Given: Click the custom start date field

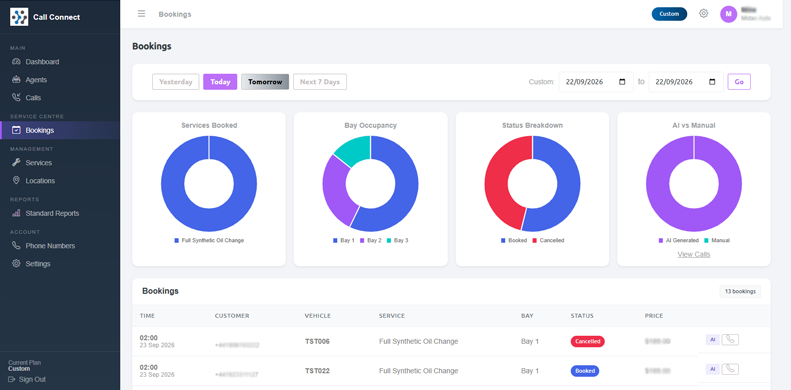Looking at the screenshot, I should pyautogui.click(x=596, y=82).
